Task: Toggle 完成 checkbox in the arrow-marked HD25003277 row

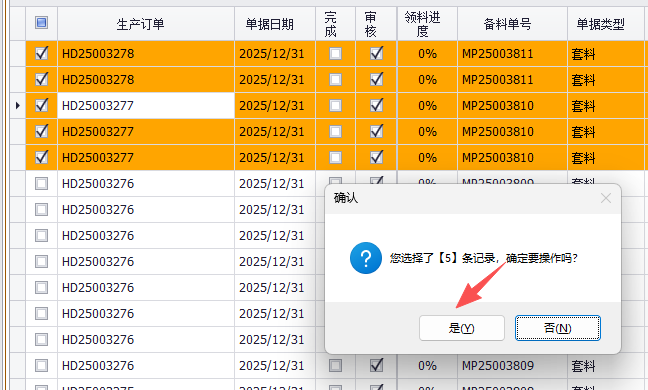Action: pos(335,106)
